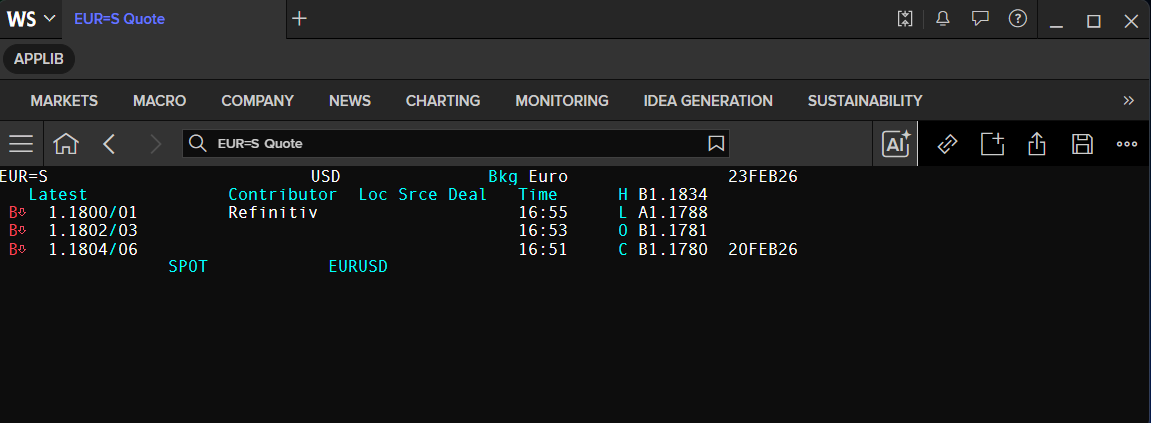Viewport: 1151px width, 423px height.
Task: Click the Latest column header
Action: pyautogui.click(x=58, y=195)
